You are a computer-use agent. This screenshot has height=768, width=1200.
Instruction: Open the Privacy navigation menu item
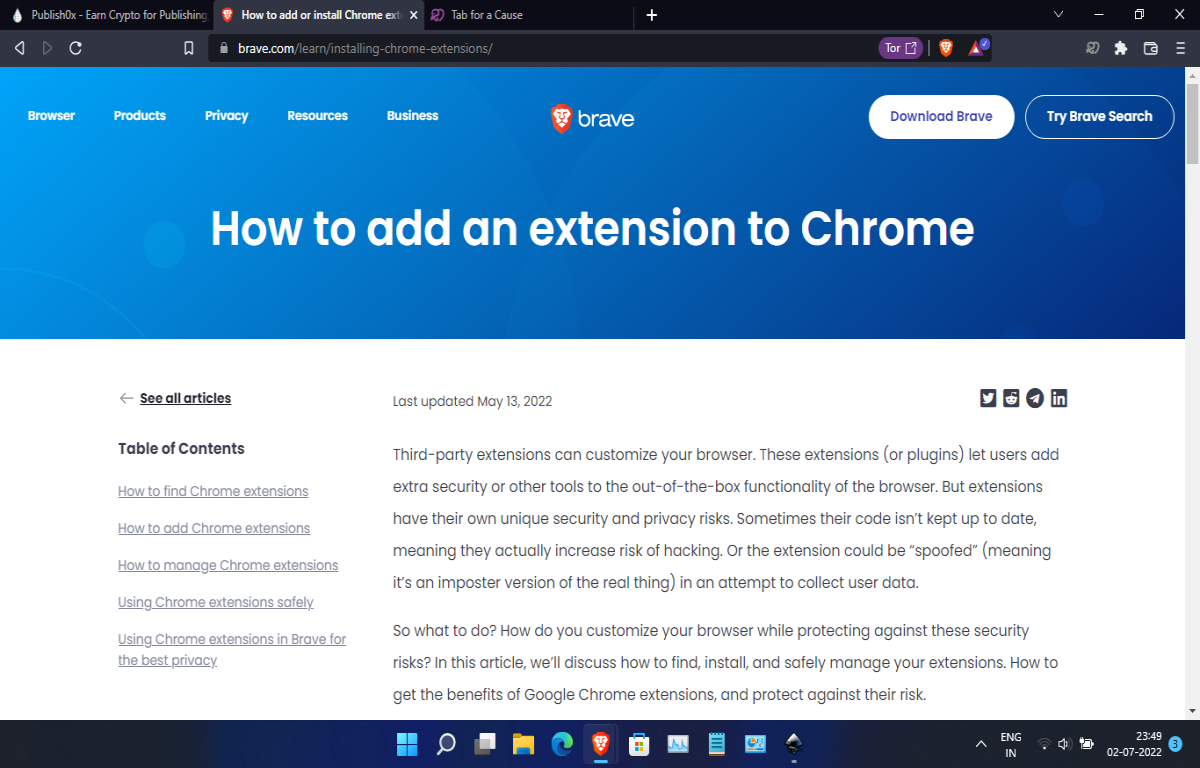(x=226, y=116)
